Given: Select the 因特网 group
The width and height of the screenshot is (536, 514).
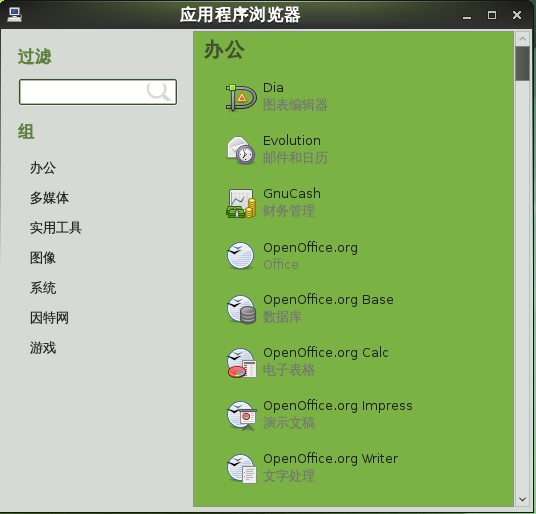Looking at the screenshot, I should click(49, 318).
